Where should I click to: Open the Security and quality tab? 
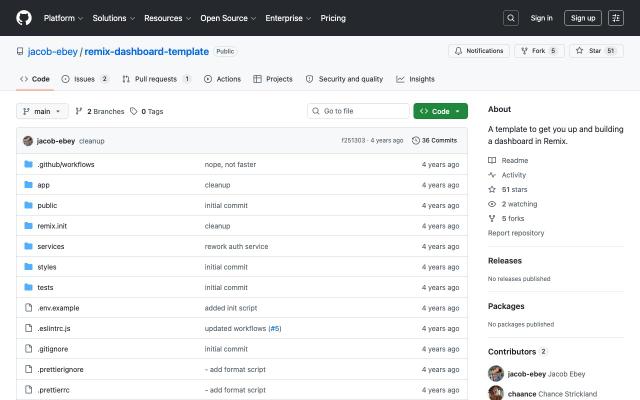[344, 79]
